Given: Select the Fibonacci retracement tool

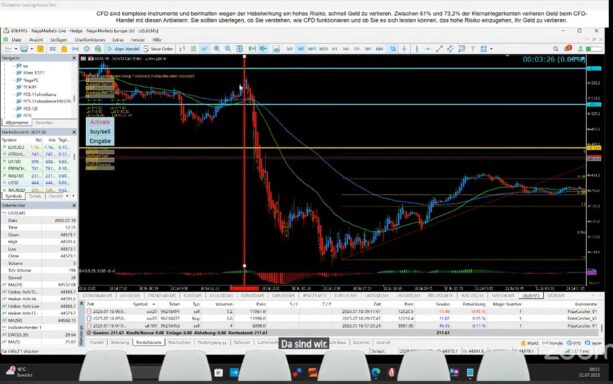Looking at the screenshot, I should [461, 49].
